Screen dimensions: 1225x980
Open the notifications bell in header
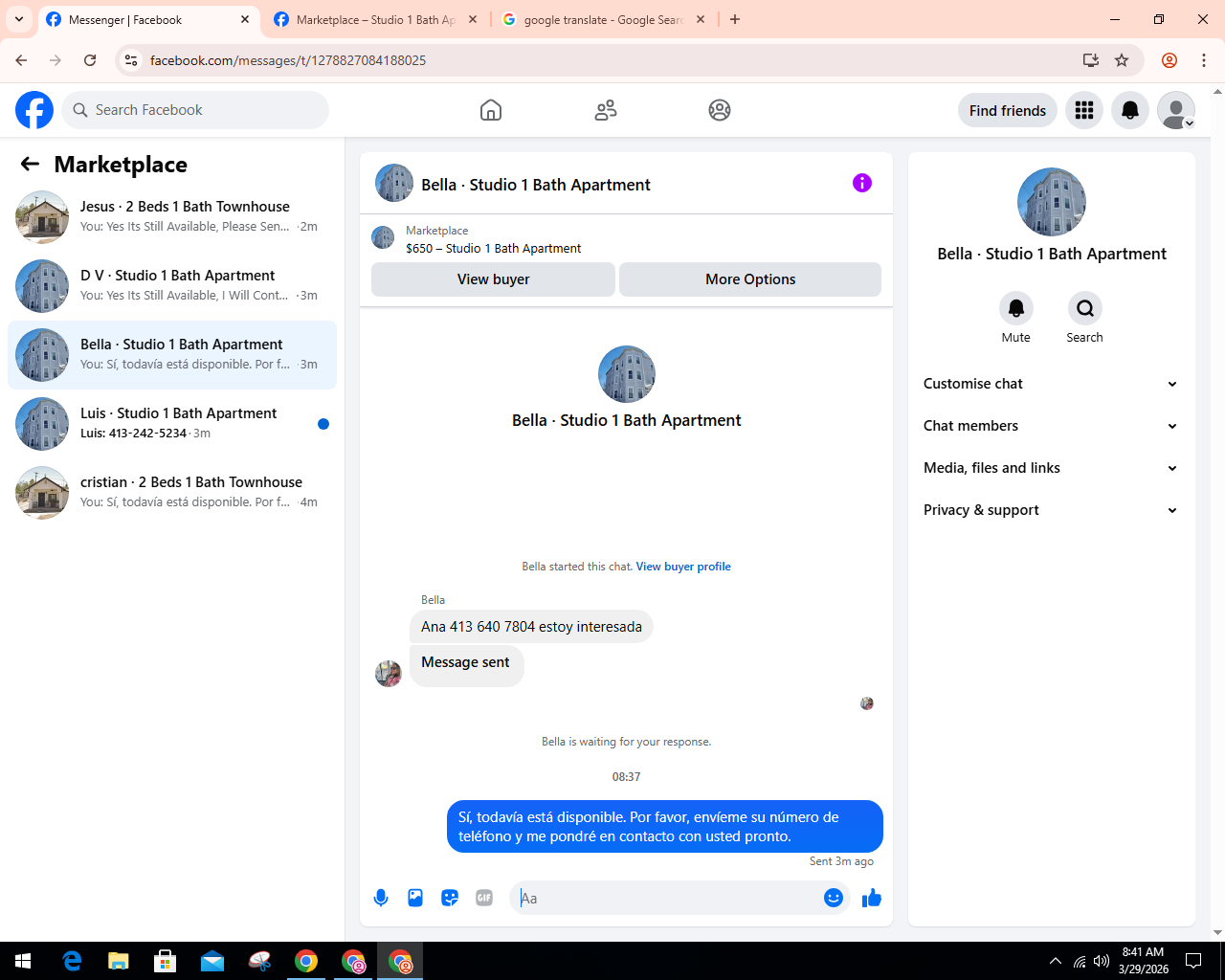(1130, 110)
